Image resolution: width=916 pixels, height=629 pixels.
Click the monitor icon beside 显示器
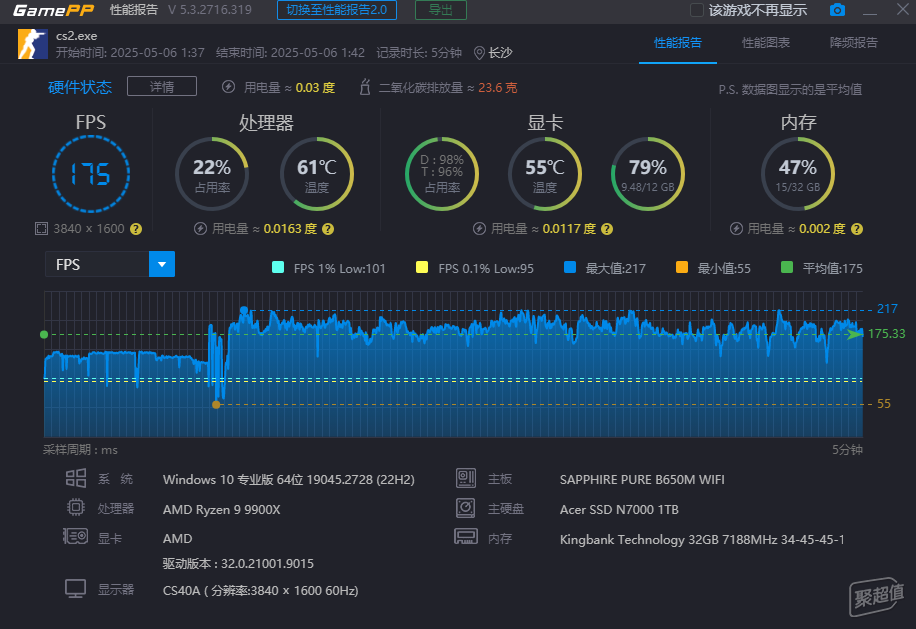coord(75,589)
